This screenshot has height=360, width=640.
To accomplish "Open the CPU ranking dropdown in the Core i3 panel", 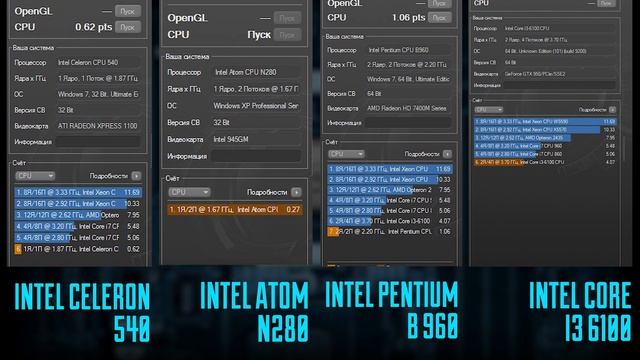I will point(488,109).
